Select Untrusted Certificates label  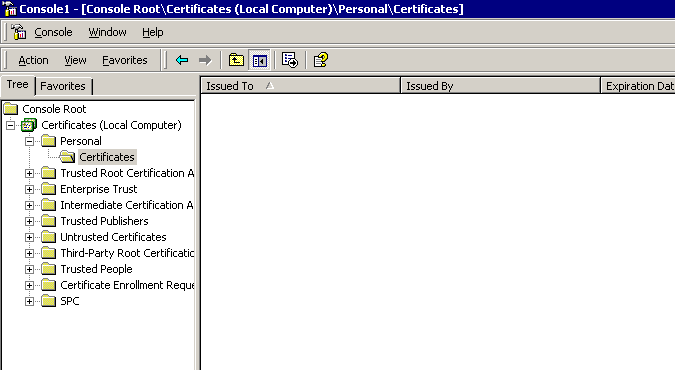[113, 237]
